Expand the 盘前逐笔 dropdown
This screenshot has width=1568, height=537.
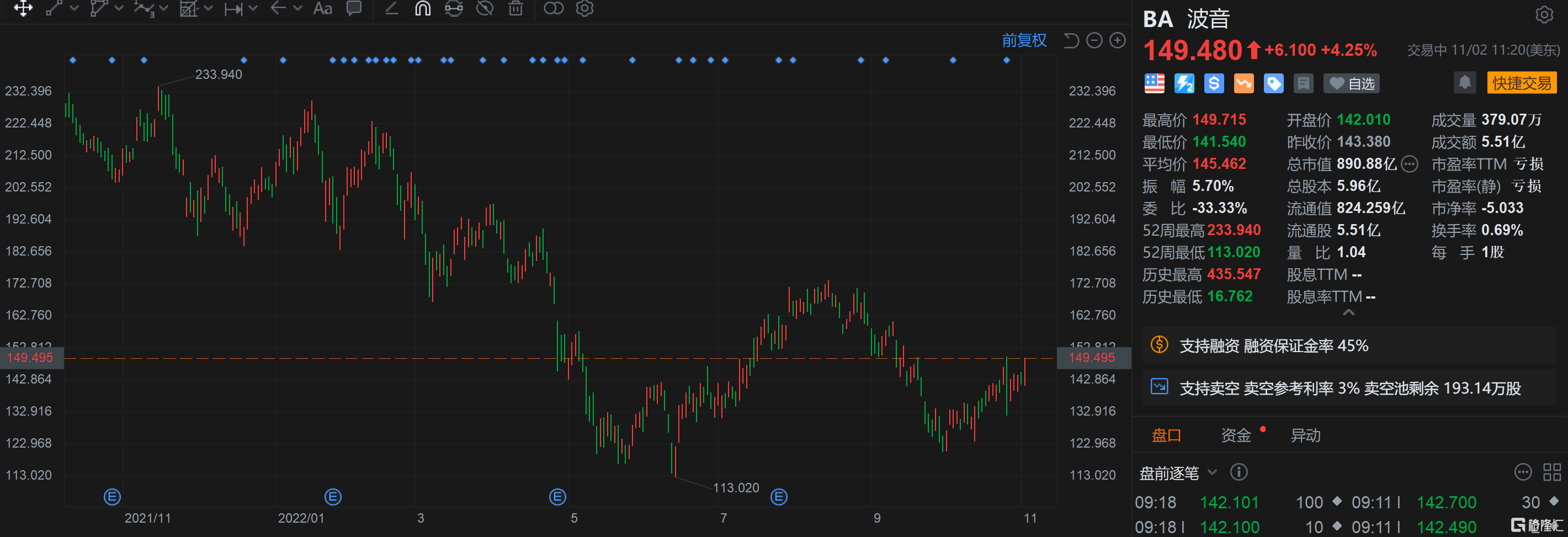pos(1212,472)
